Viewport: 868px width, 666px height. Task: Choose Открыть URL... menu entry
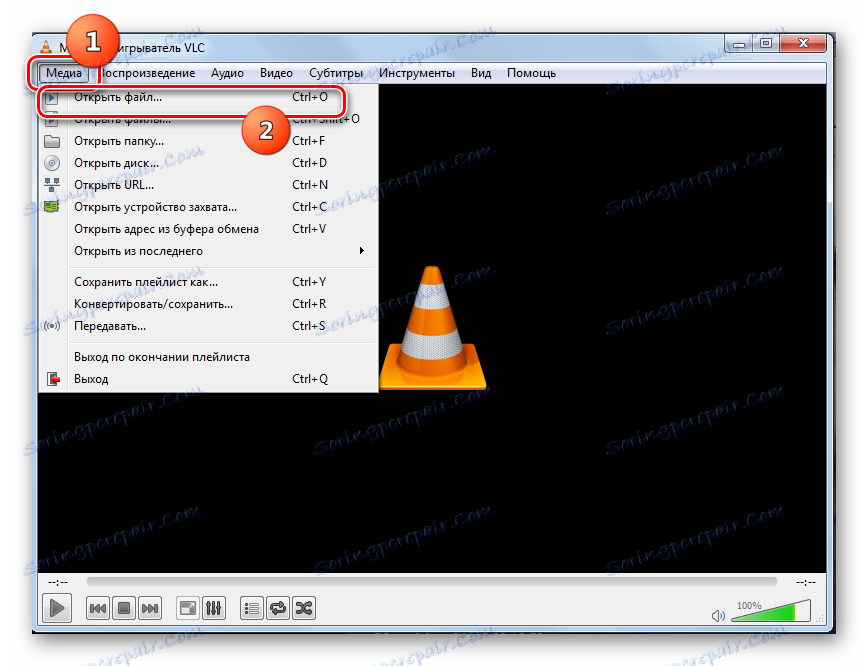coord(209,185)
